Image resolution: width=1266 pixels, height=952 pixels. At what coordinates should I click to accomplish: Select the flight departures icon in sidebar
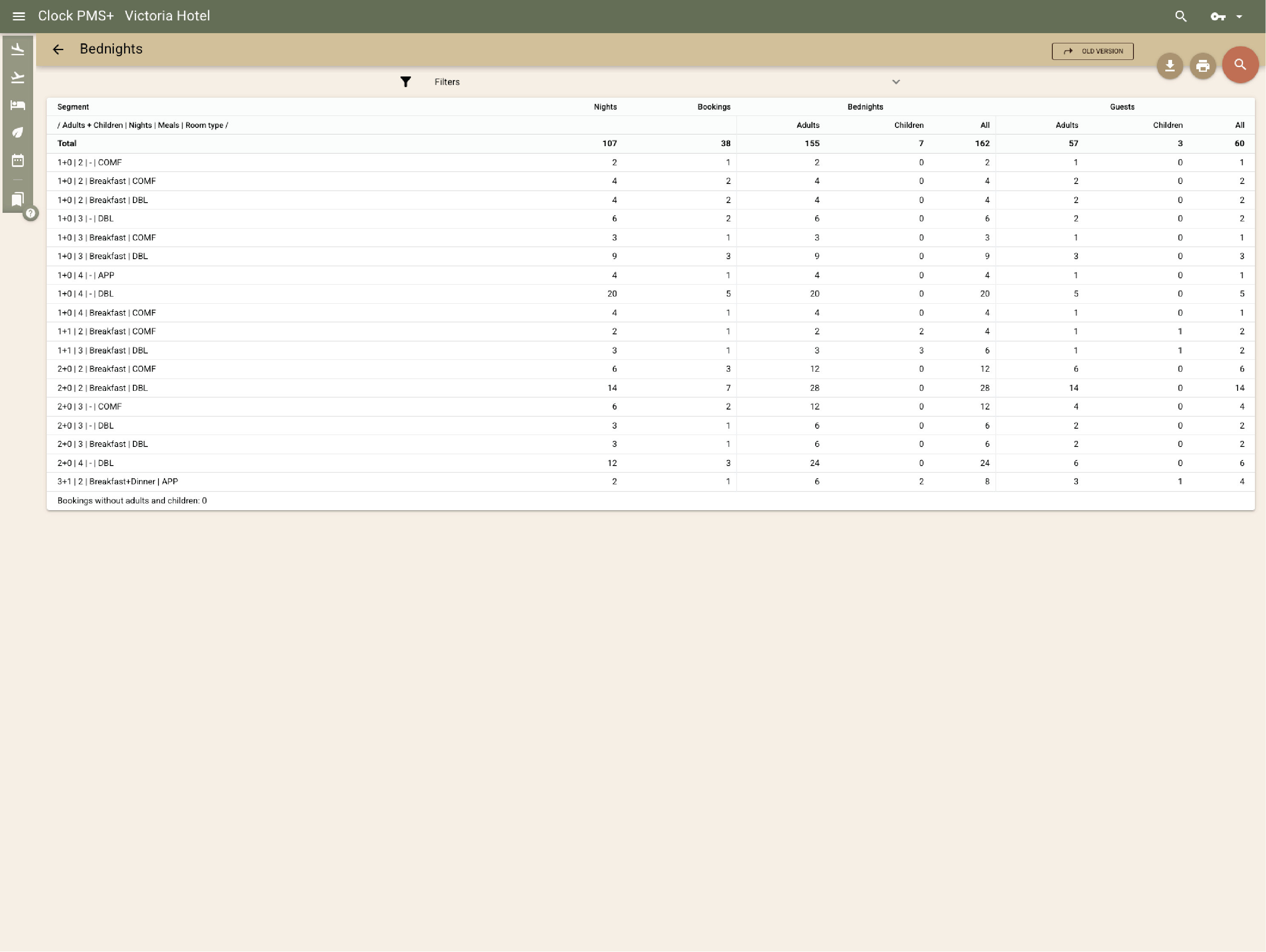(x=18, y=77)
